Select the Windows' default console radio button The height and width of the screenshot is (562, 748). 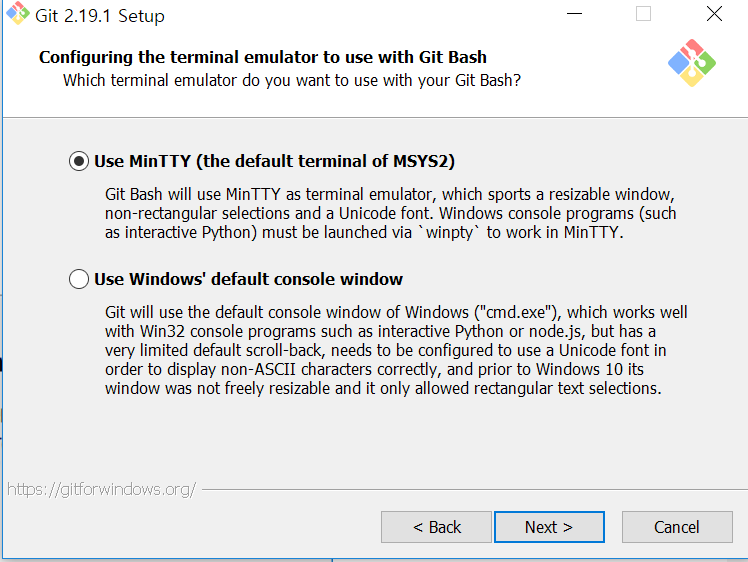[x=79, y=279]
